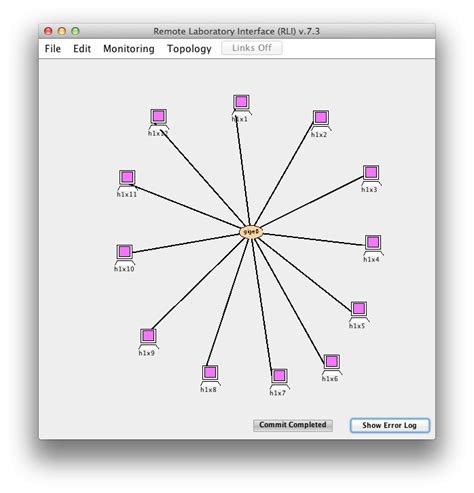Open the Monitoring menu
The image size is (474, 493).
(129, 49)
